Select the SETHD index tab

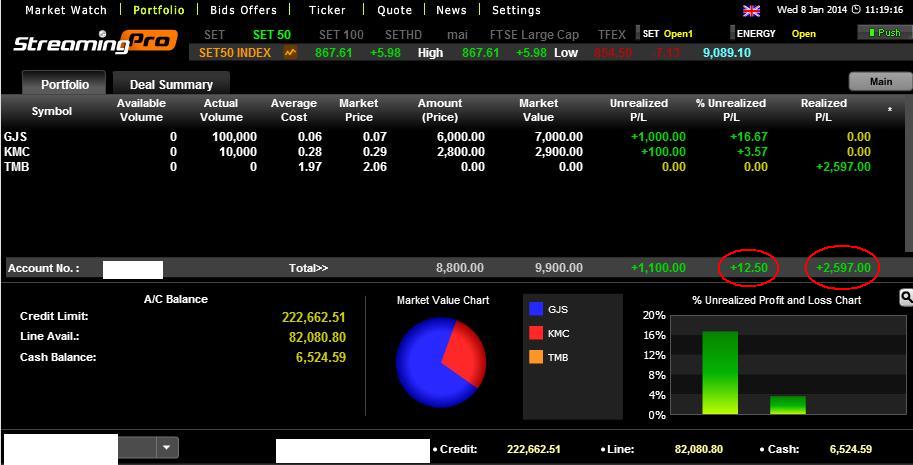tap(403, 34)
